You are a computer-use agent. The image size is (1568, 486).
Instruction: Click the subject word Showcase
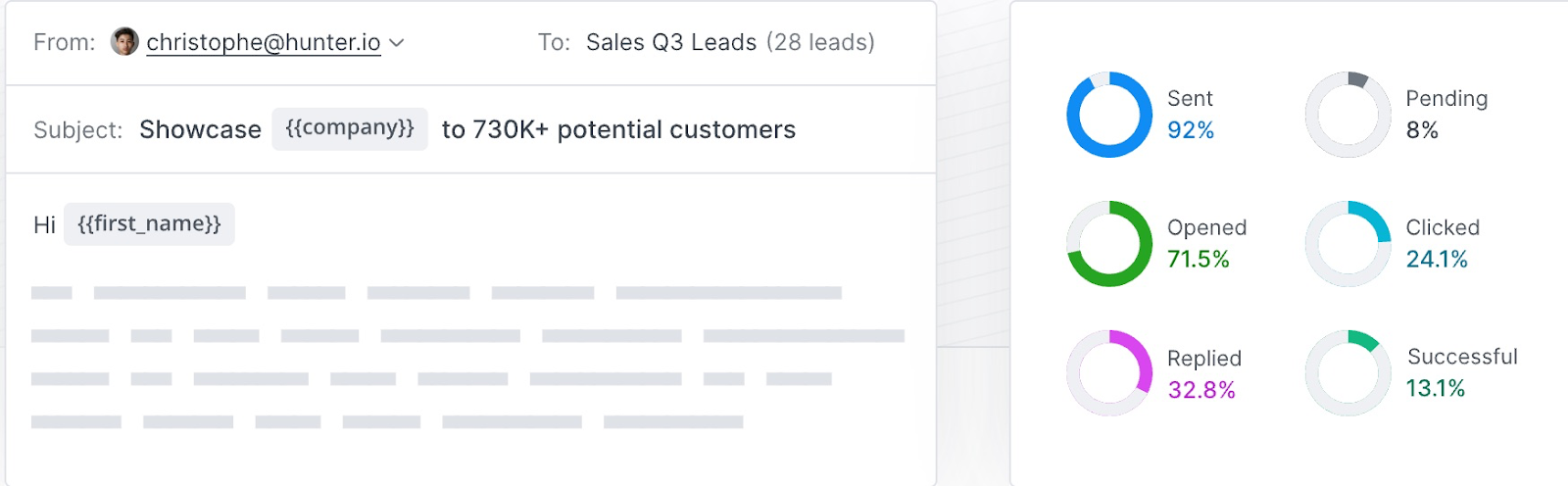(x=200, y=129)
